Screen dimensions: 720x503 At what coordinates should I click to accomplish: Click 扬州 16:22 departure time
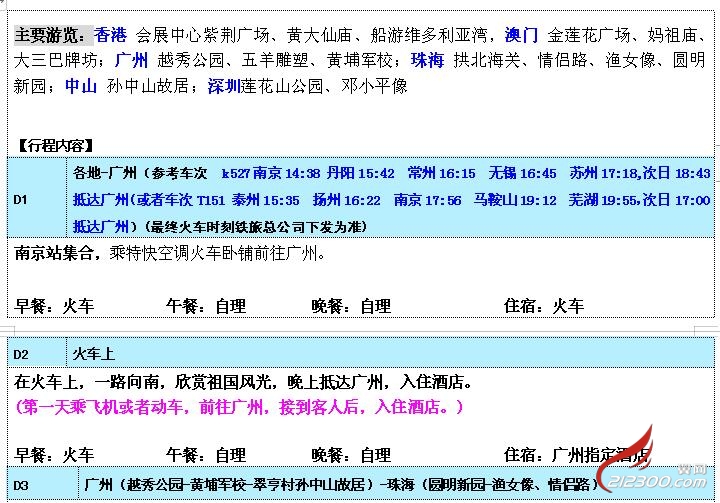pyautogui.click(x=347, y=200)
